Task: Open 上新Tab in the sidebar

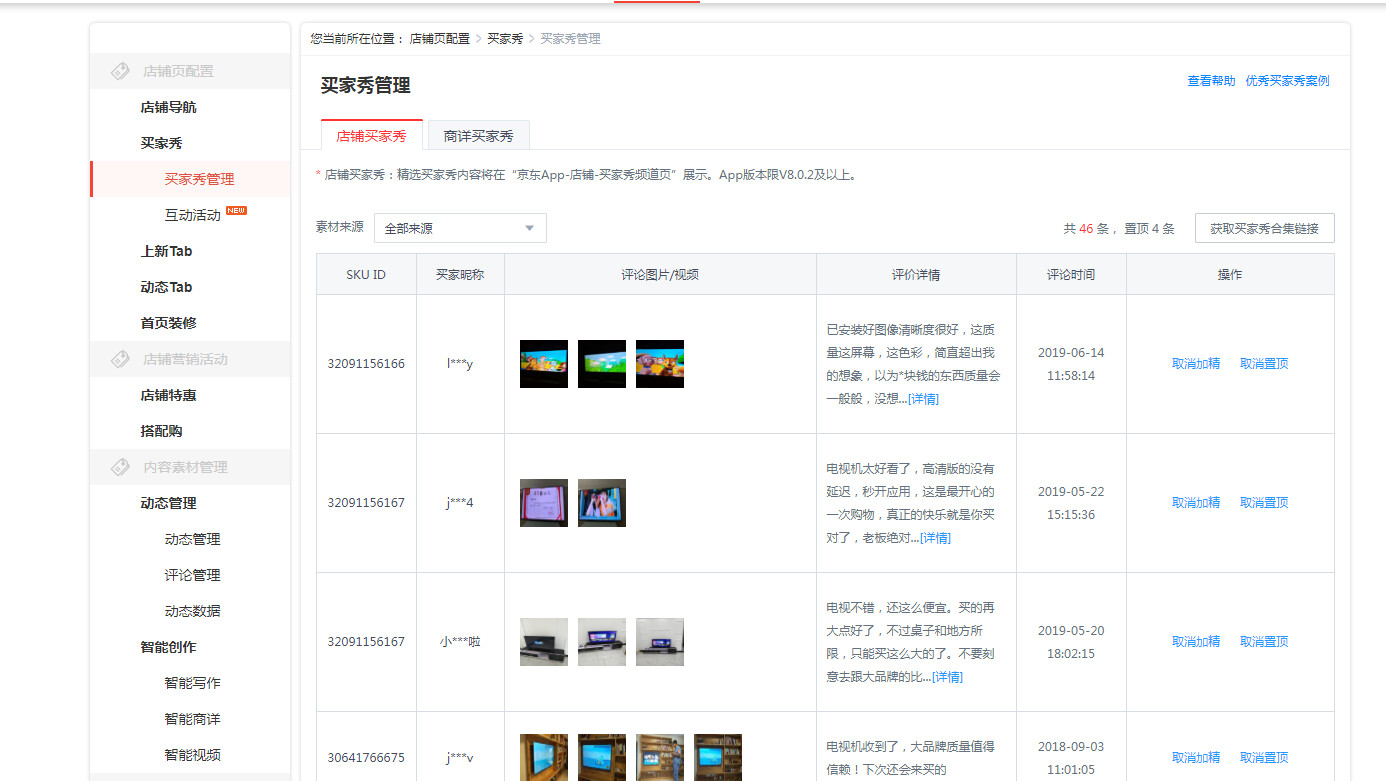Action: click(166, 251)
